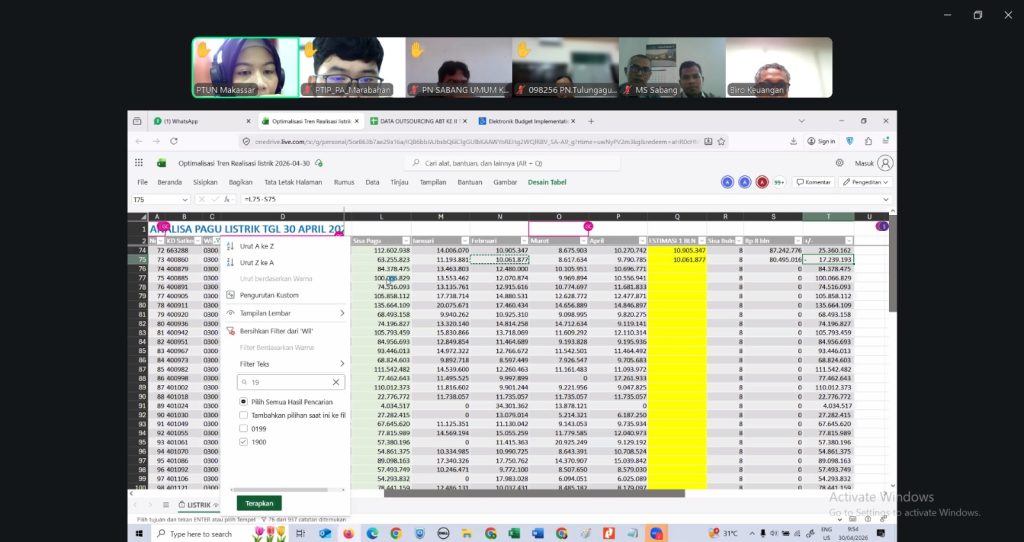Open Pengurutan Kustom custom sort

tap(268, 295)
